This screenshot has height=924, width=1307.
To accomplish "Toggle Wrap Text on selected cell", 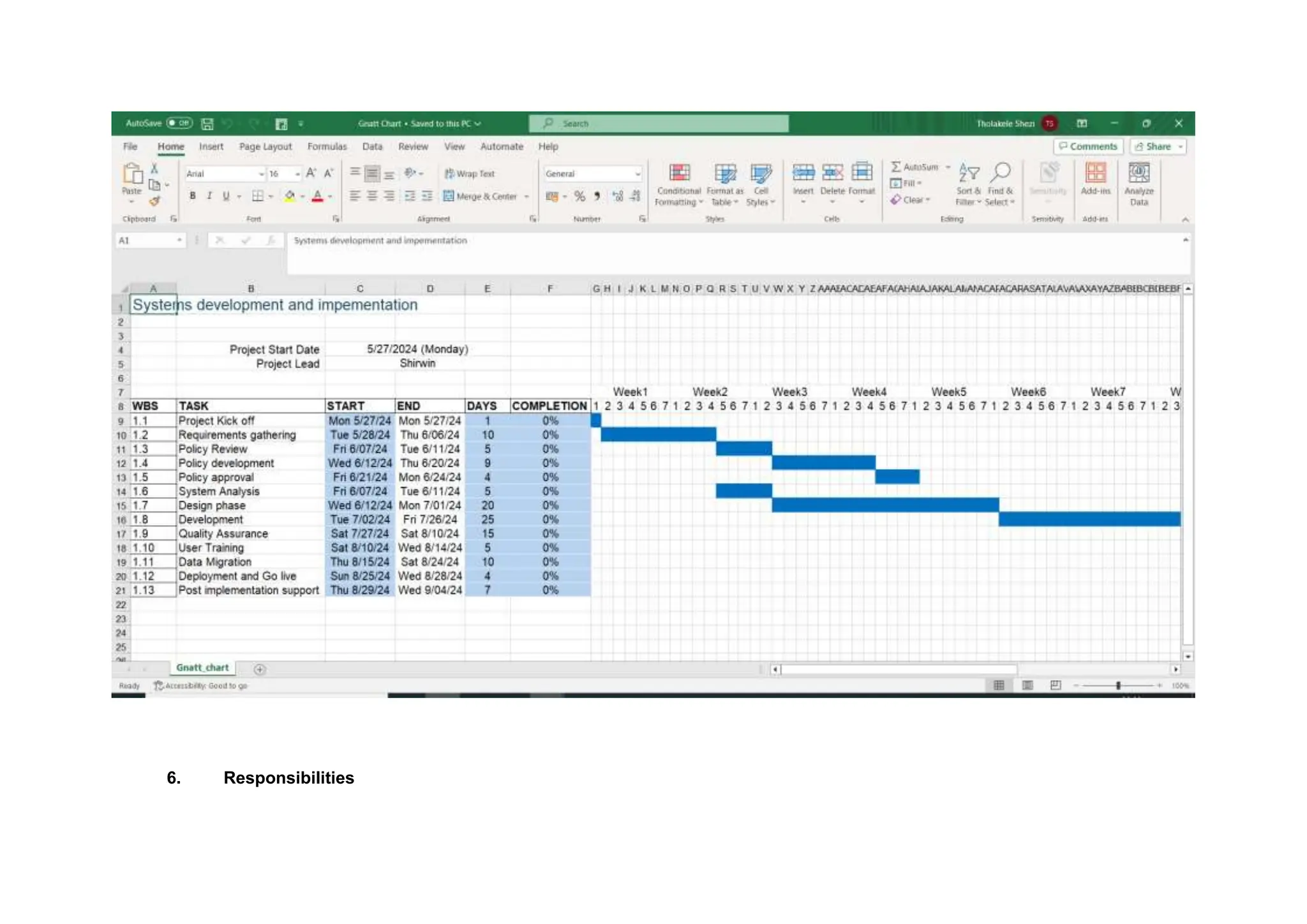I will tap(470, 174).
